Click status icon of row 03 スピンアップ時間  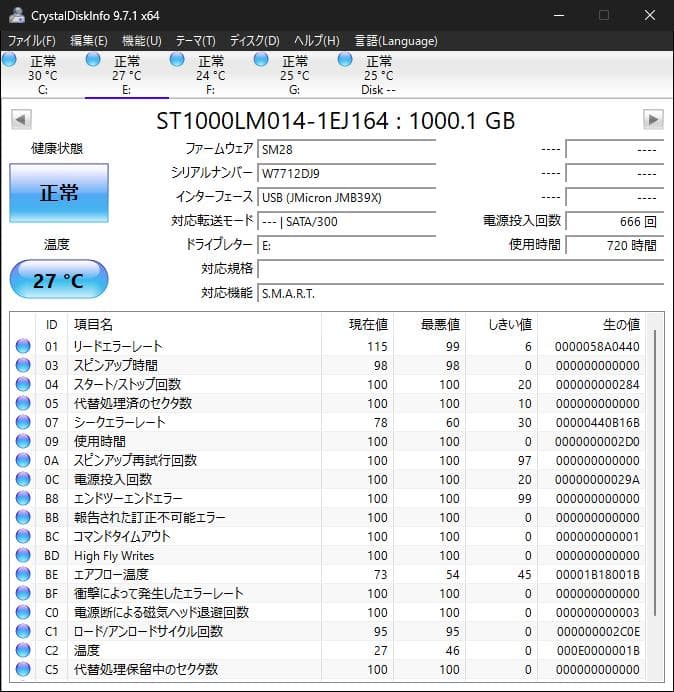pos(23,365)
